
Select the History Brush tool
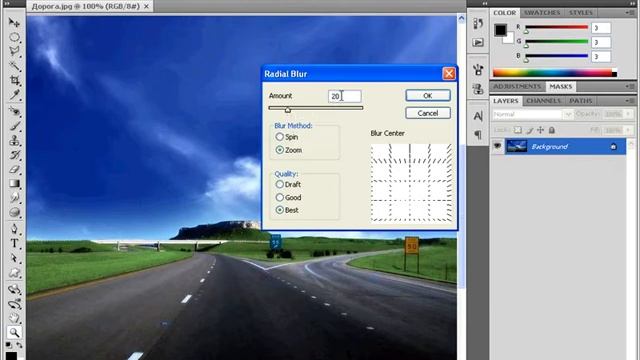14,155
